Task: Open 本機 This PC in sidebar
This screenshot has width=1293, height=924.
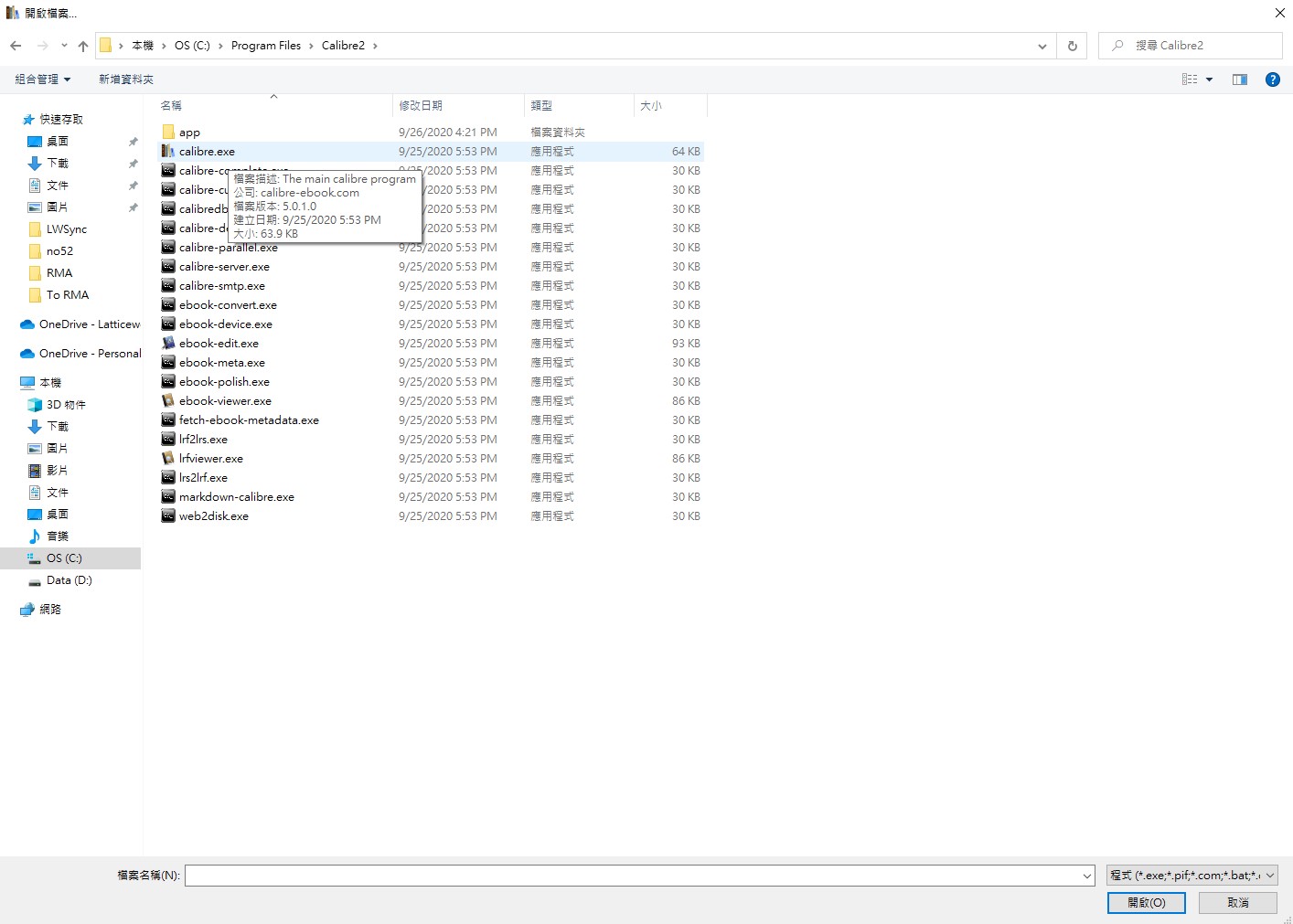Action: [50, 383]
